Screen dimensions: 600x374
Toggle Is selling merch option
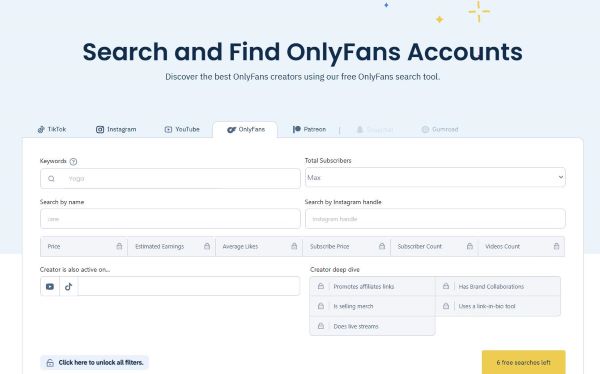[372, 306]
